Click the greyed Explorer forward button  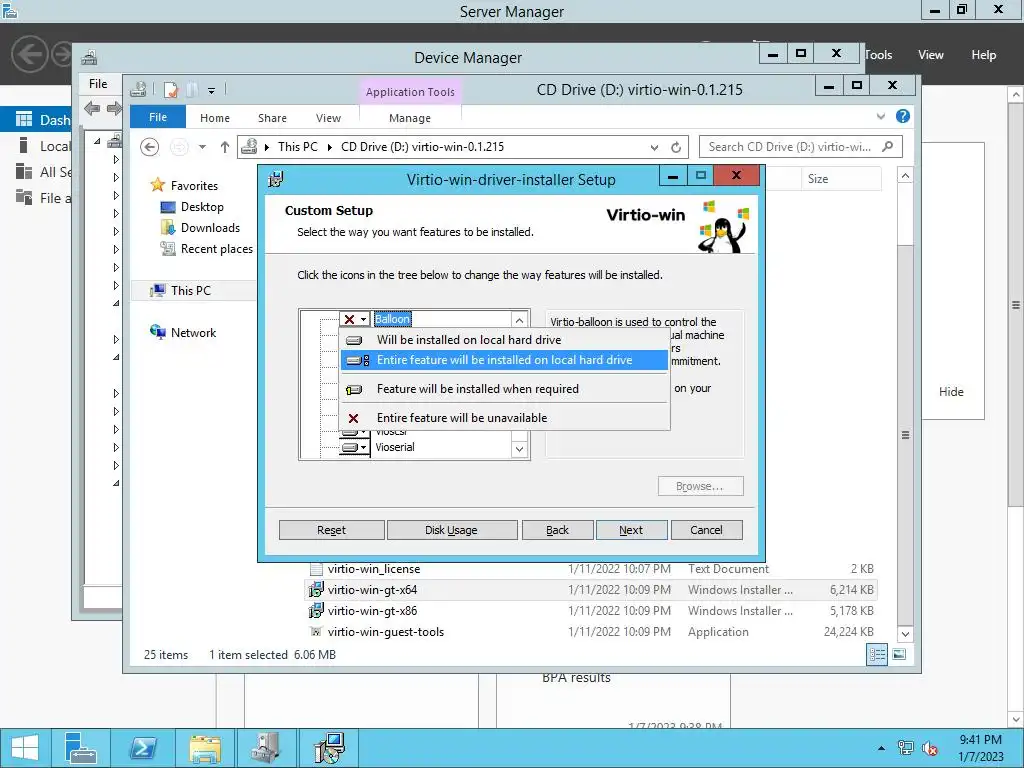[178, 147]
